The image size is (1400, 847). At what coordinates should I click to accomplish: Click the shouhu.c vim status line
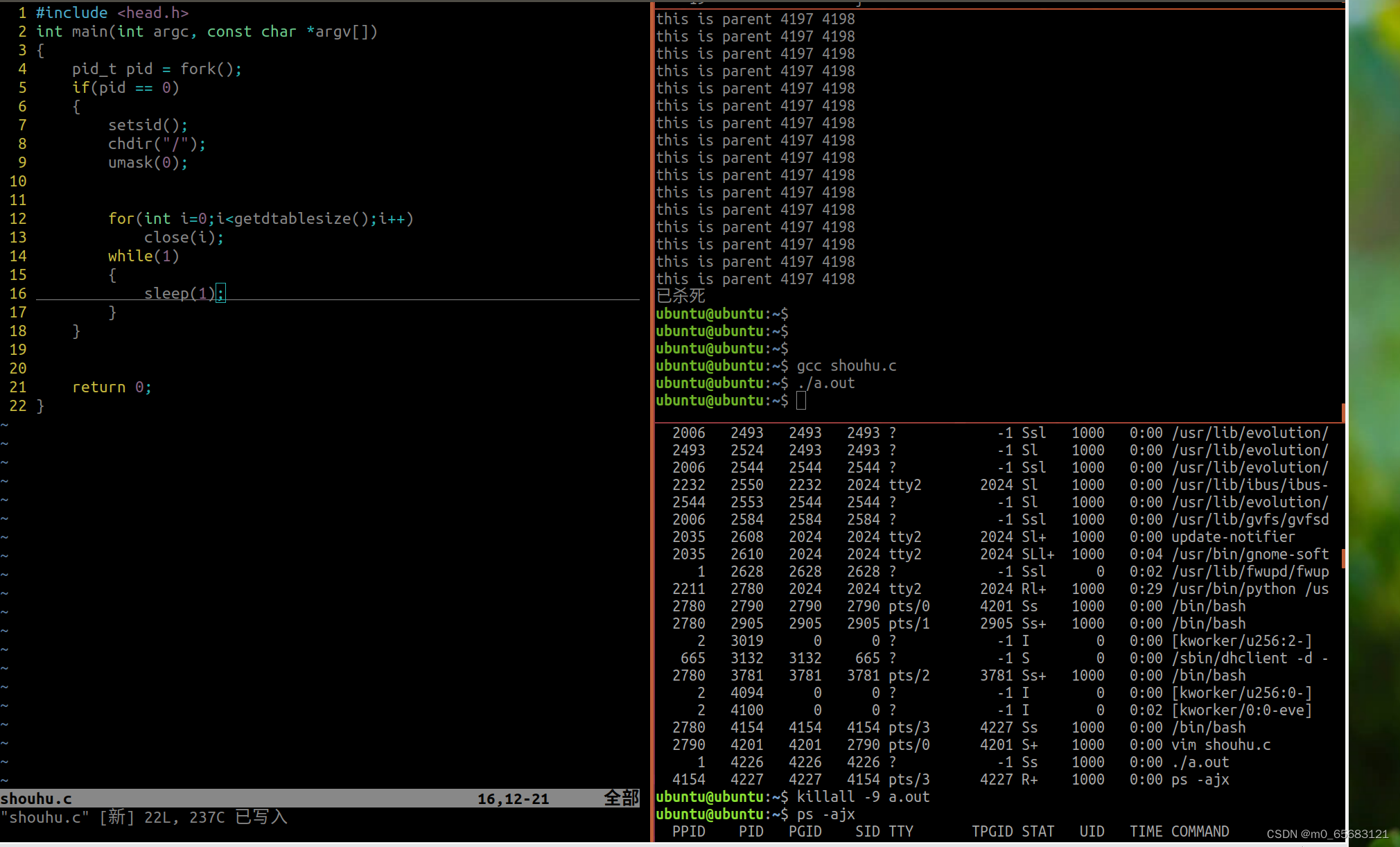[36, 798]
